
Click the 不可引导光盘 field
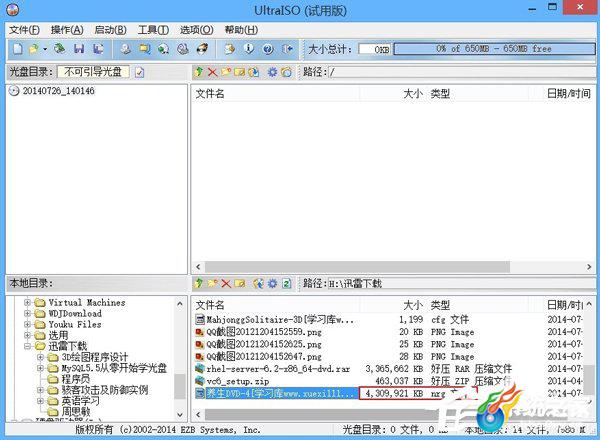click(x=93, y=72)
